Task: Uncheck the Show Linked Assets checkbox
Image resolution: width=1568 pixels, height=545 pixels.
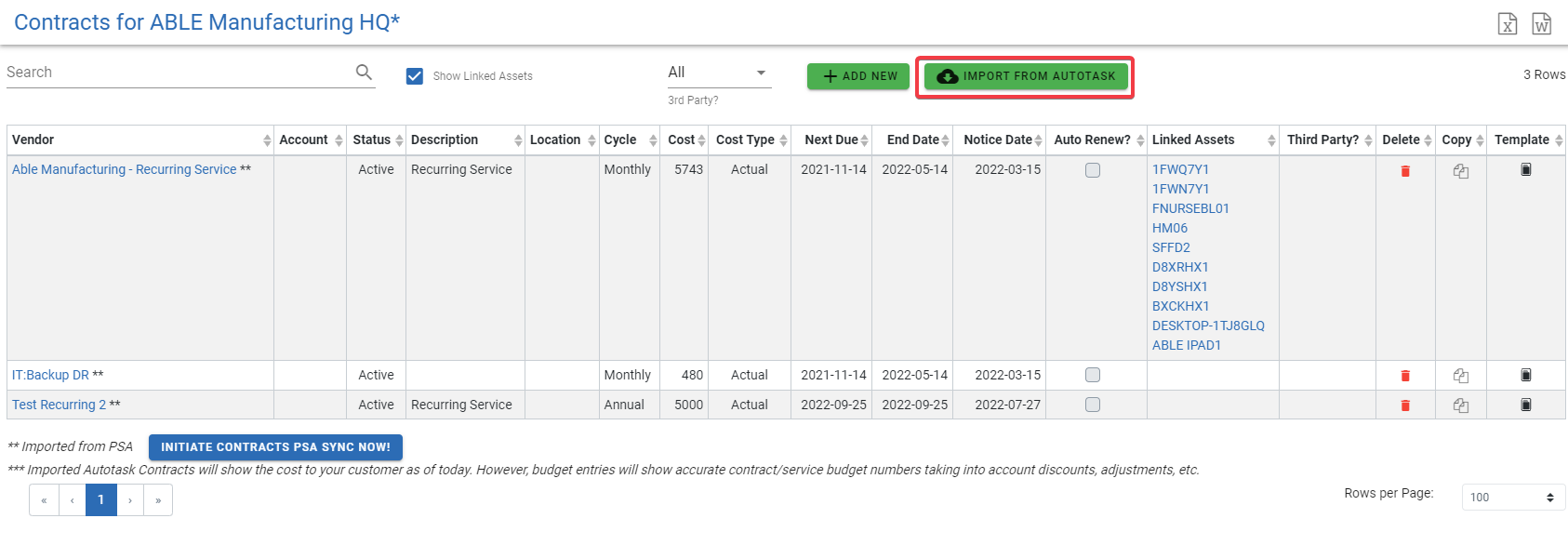Action: 415,76
